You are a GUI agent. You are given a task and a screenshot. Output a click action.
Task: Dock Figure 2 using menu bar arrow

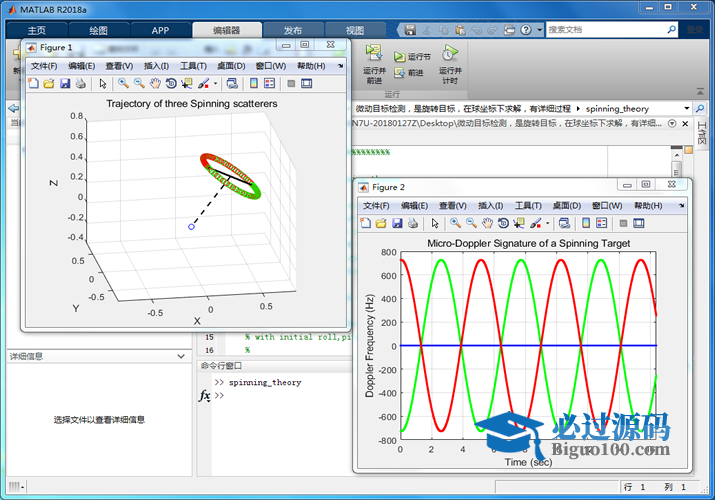coord(682,206)
